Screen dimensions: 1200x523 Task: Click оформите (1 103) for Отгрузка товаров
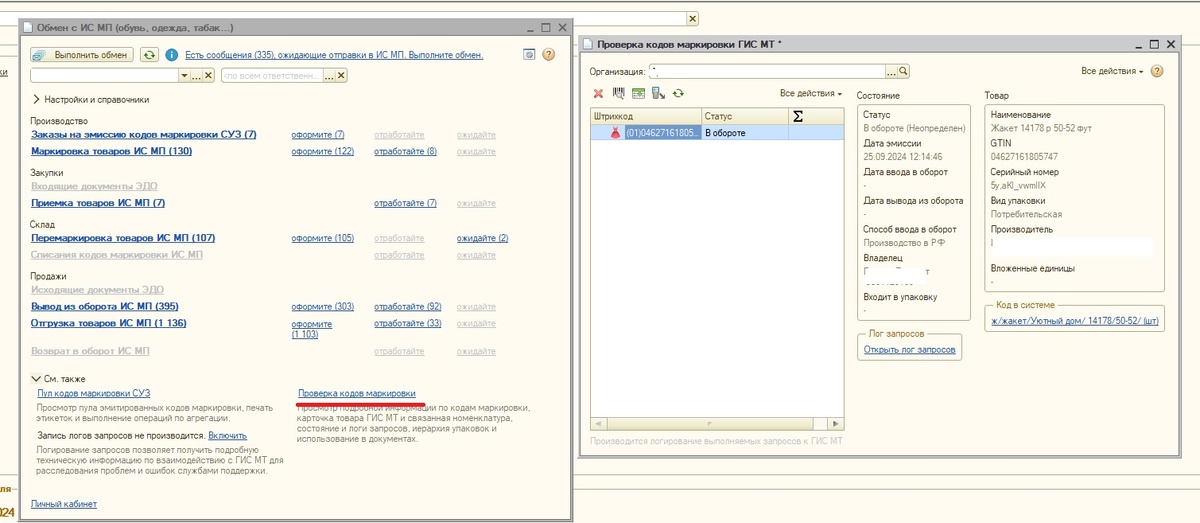312,328
